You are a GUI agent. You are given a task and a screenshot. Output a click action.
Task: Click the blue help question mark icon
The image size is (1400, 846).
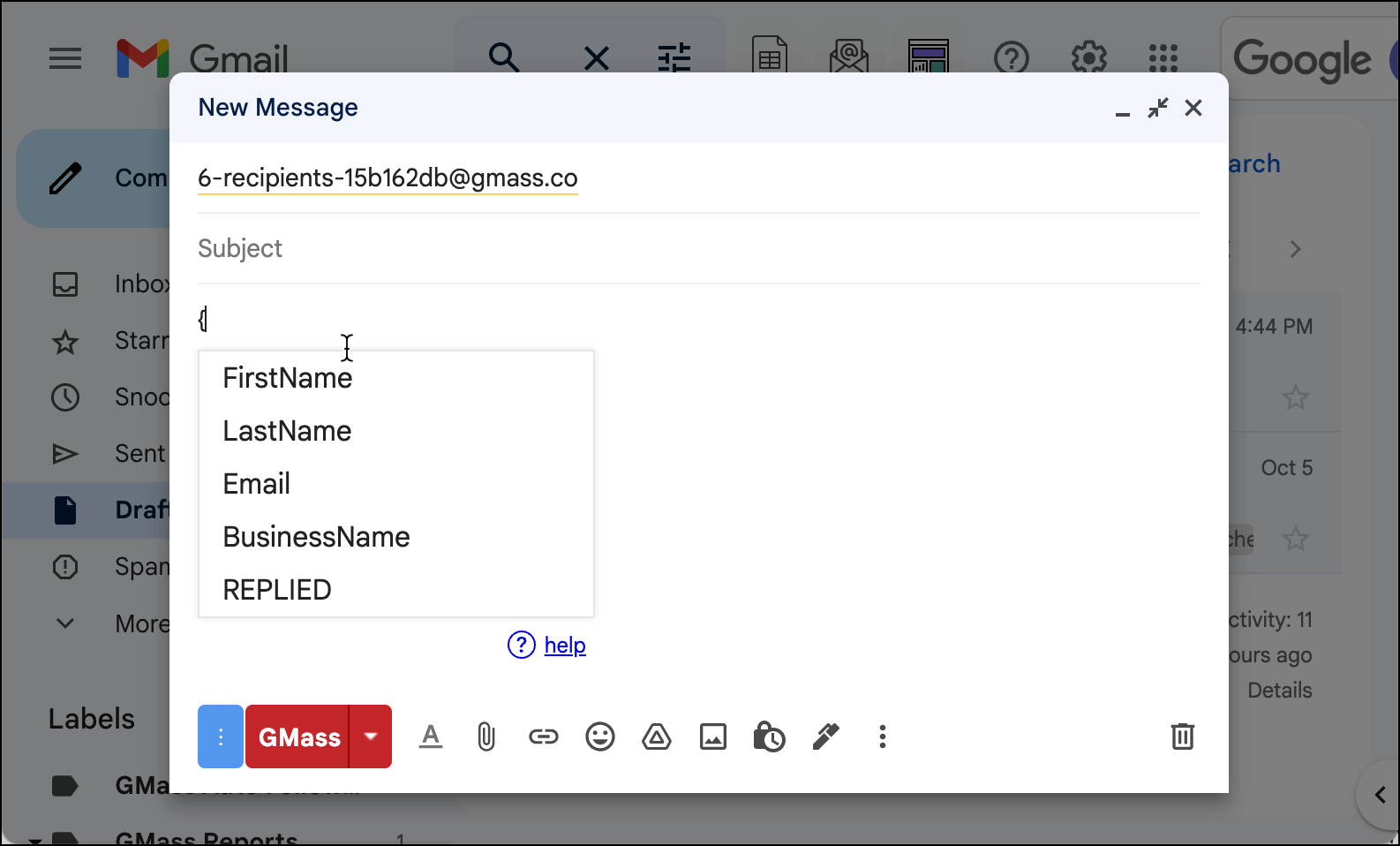(x=522, y=646)
